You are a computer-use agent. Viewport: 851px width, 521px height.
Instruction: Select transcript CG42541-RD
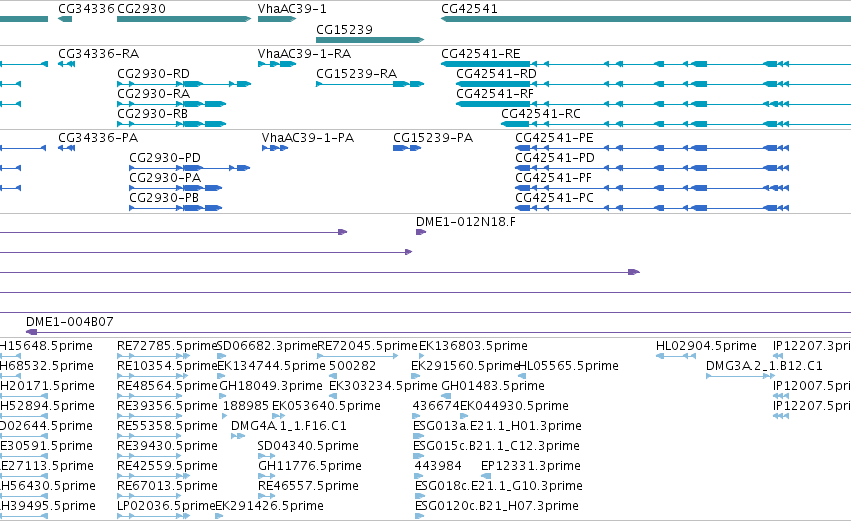pos(496,74)
